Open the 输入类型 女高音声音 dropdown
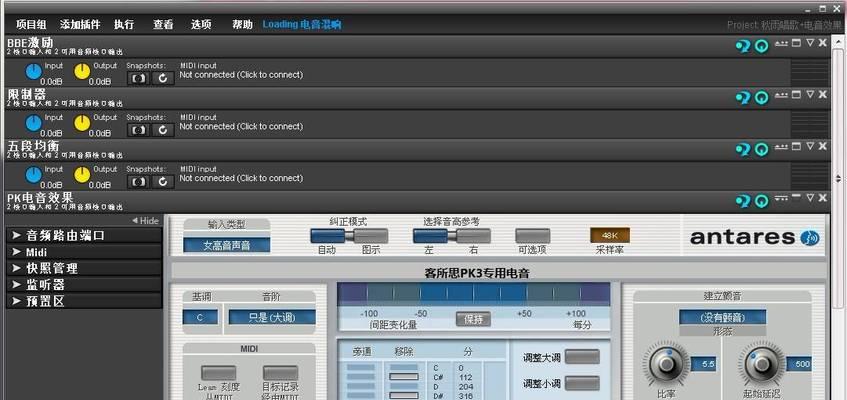The width and height of the screenshot is (847, 400). point(226,245)
